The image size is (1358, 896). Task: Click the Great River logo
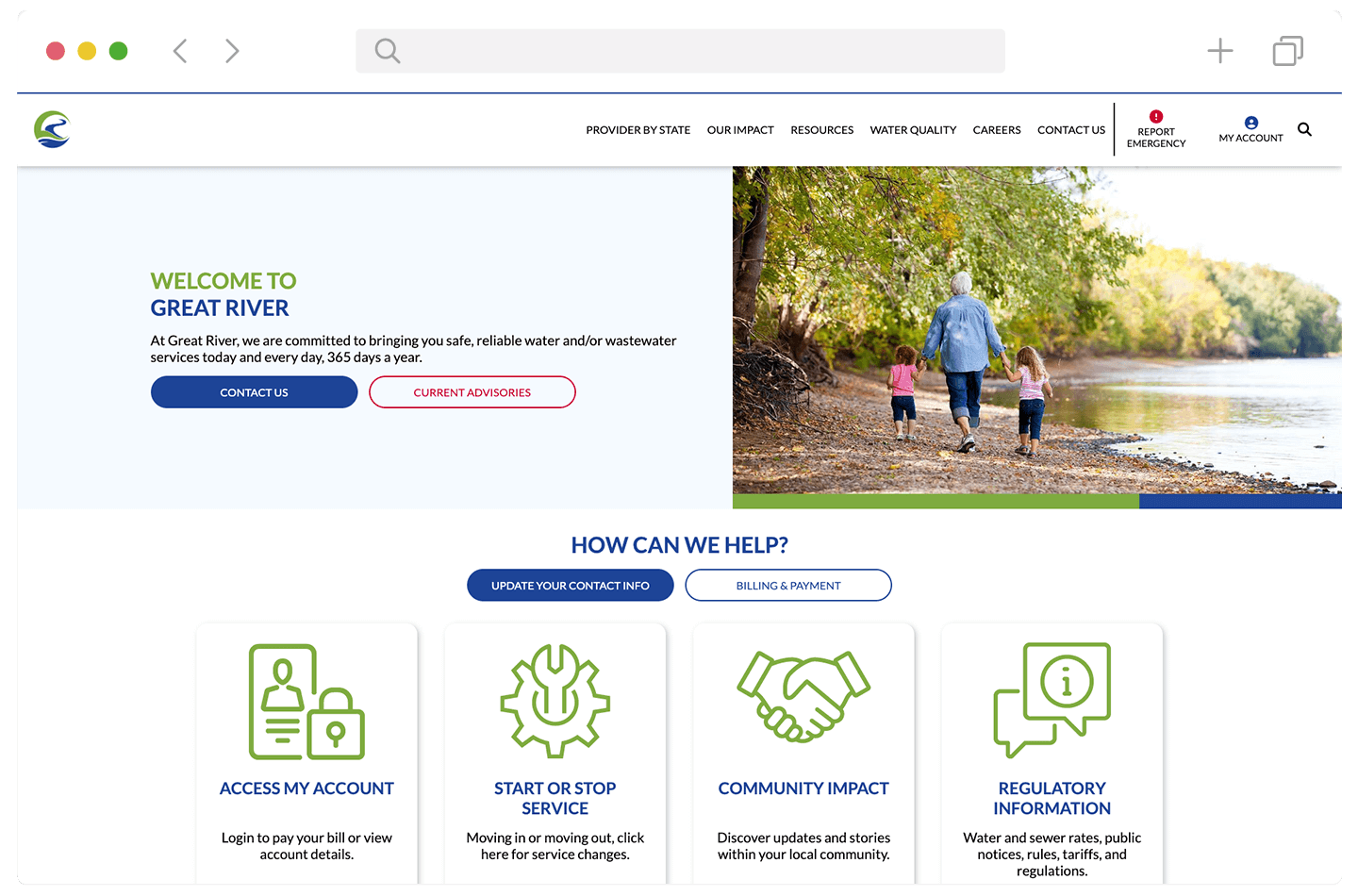(52, 129)
